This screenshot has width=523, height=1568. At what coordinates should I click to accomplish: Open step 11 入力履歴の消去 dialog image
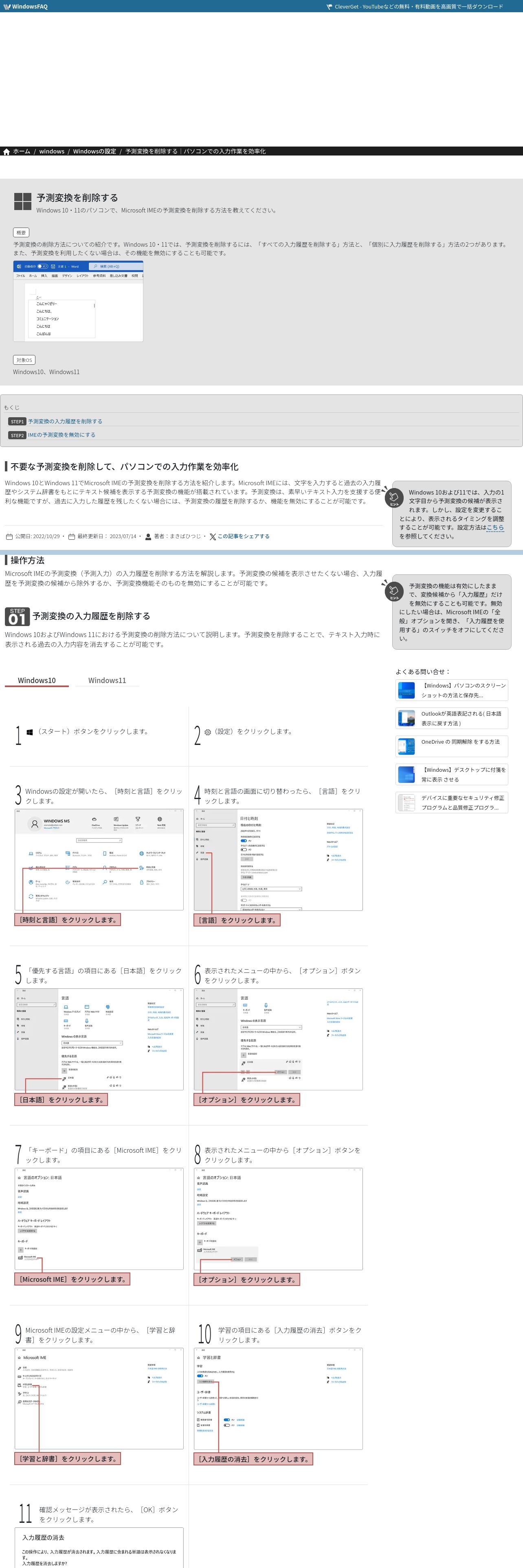(99, 1547)
